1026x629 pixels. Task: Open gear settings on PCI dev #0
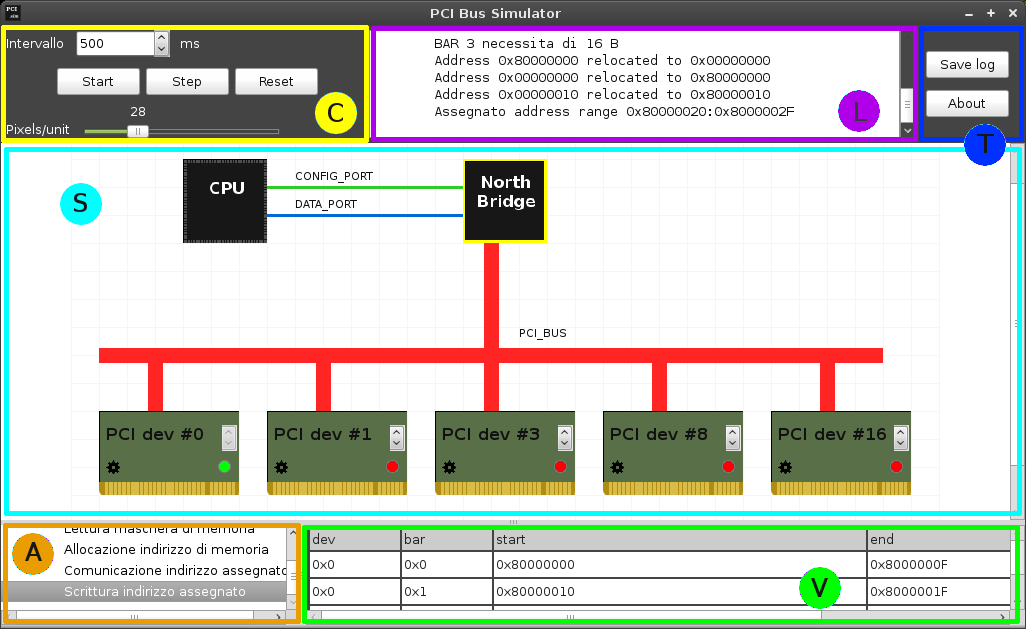click(113, 467)
